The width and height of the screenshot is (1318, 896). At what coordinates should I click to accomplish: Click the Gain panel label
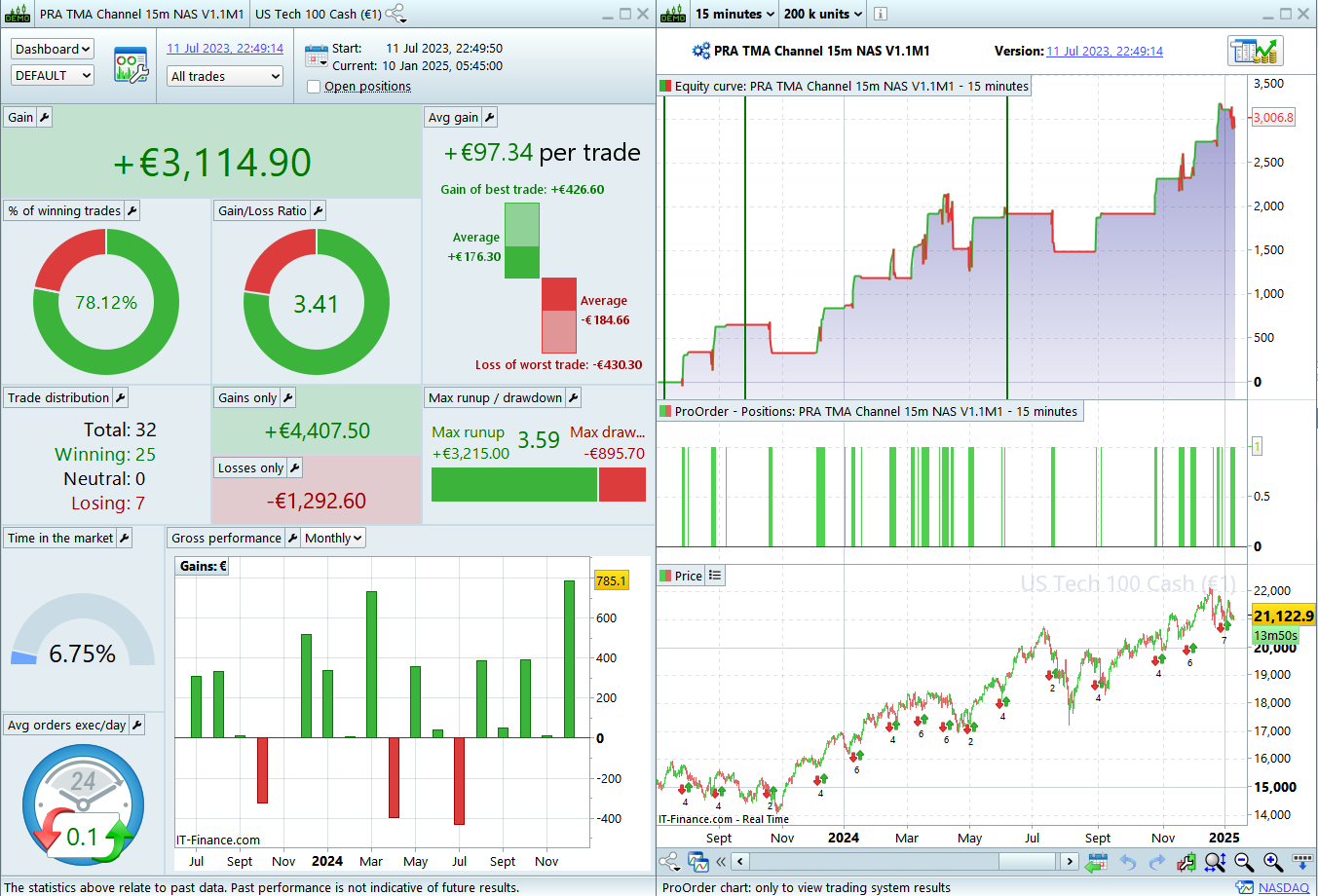coord(20,117)
